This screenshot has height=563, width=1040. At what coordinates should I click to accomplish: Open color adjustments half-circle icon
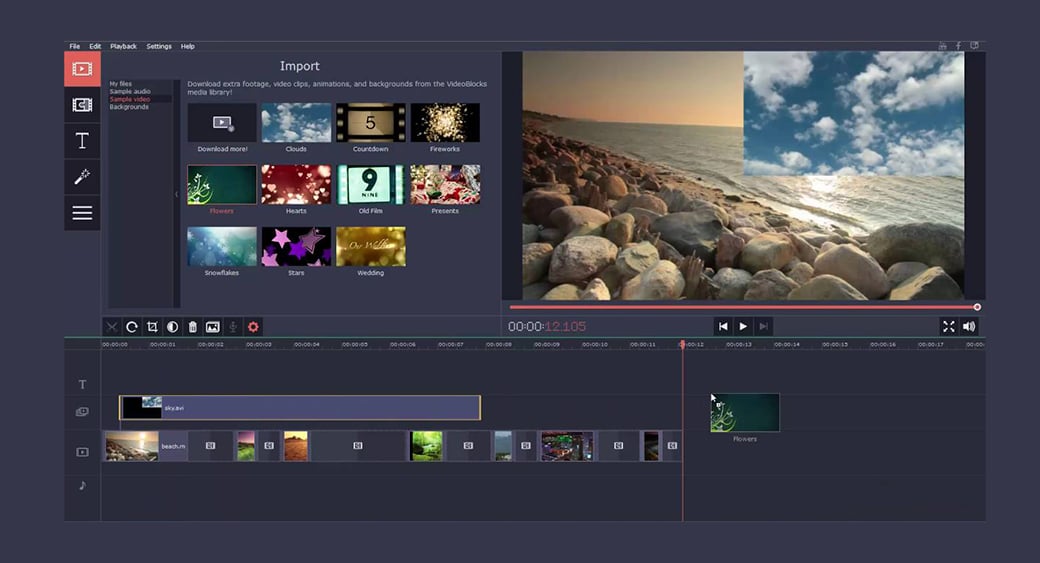coord(172,327)
